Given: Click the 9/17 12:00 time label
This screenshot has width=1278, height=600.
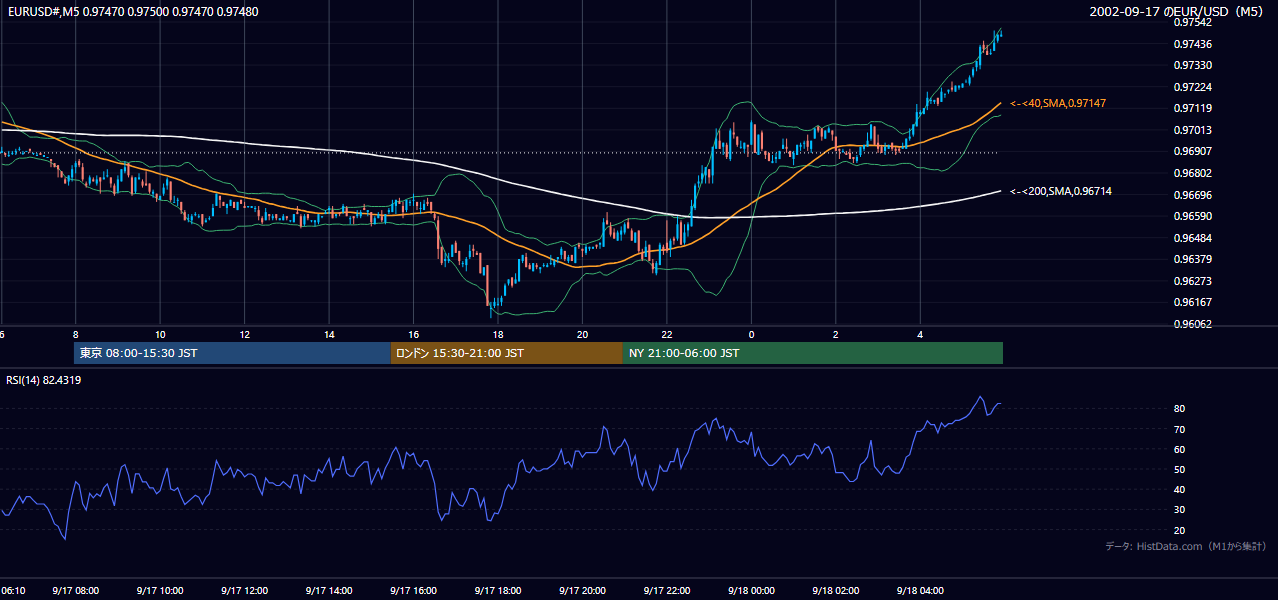Looking at the screenshot, I should pyautogui.click(x=244, y=591).
